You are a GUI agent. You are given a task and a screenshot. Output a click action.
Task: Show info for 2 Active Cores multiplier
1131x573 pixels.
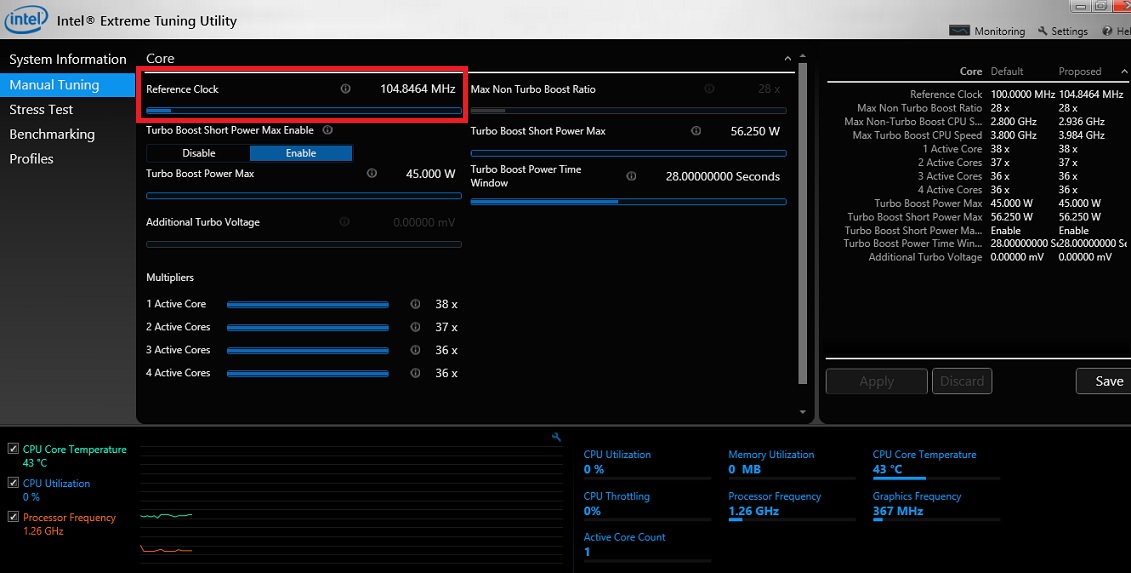(x=415, y=327)
